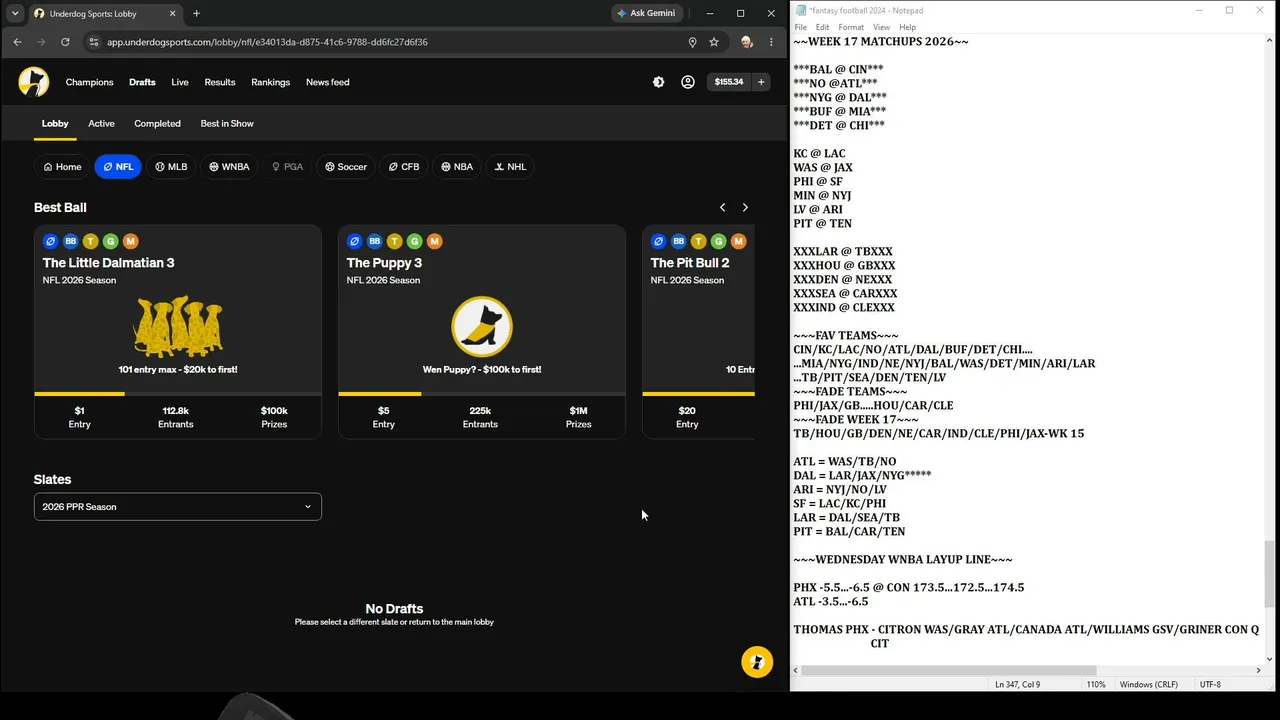
Task: Click the Chrome address bar URL
Action: click(x=267, y=42)
